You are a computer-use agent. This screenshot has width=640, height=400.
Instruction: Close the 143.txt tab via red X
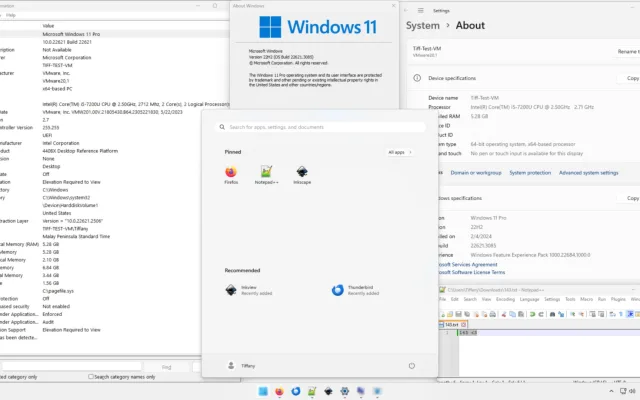coord(463,324)
